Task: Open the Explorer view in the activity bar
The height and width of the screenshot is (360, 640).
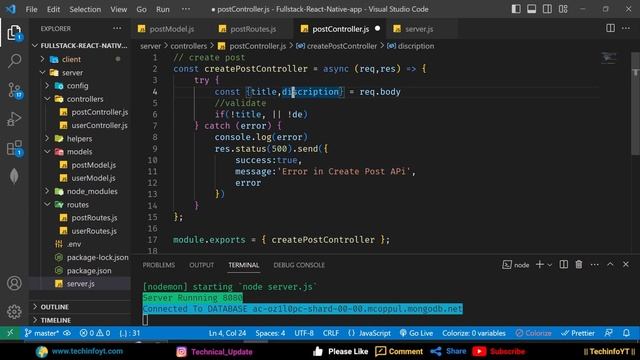Action: [x=14, y=33]
